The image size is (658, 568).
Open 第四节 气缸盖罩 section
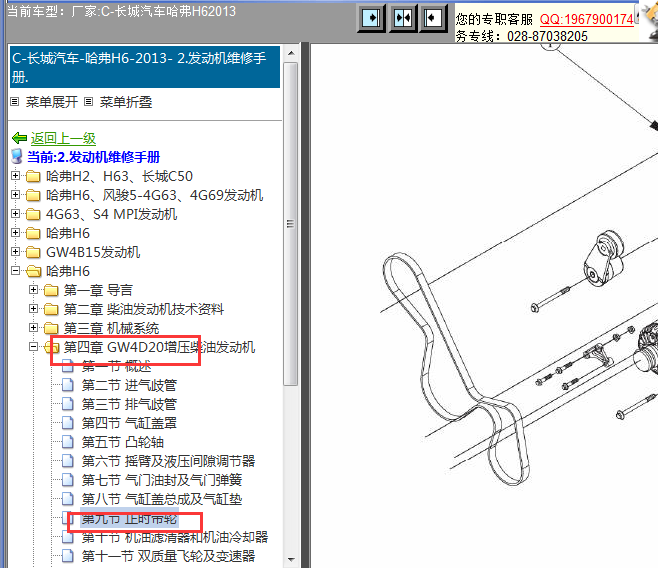pyautogui.click(x=129, y=423)
